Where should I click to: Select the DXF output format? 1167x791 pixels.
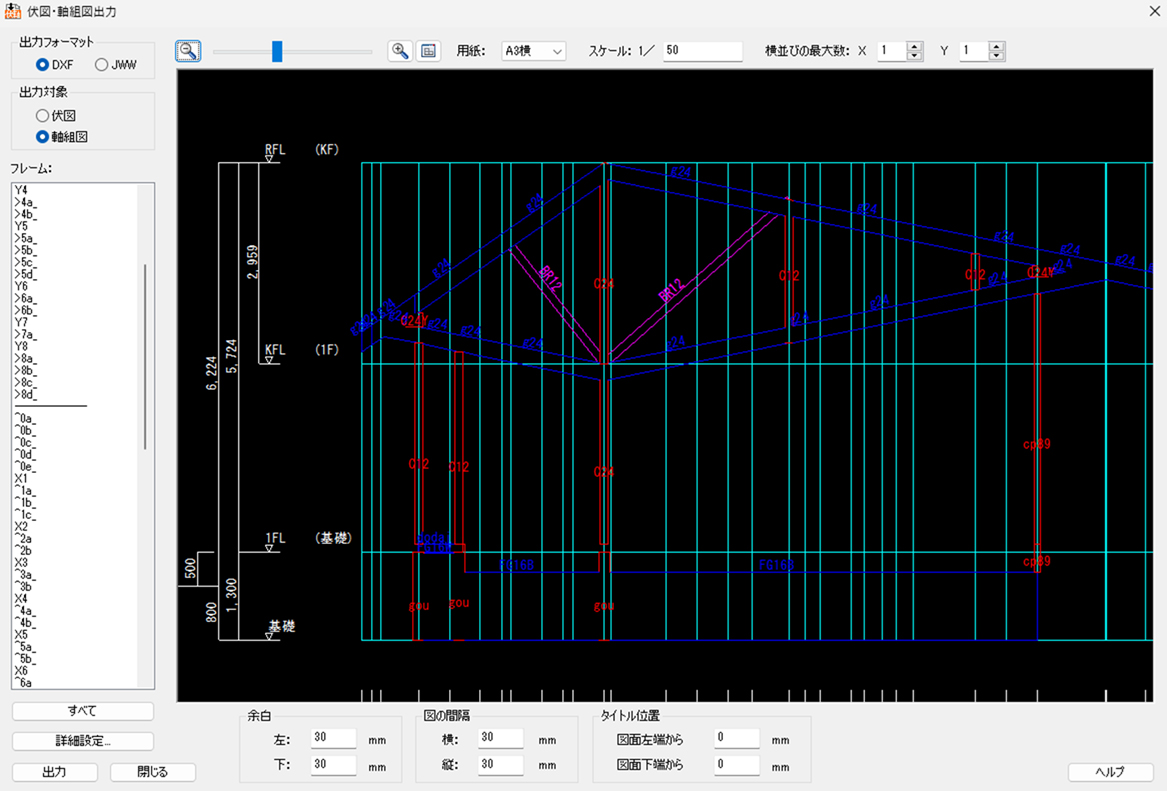tap(43, 65)
